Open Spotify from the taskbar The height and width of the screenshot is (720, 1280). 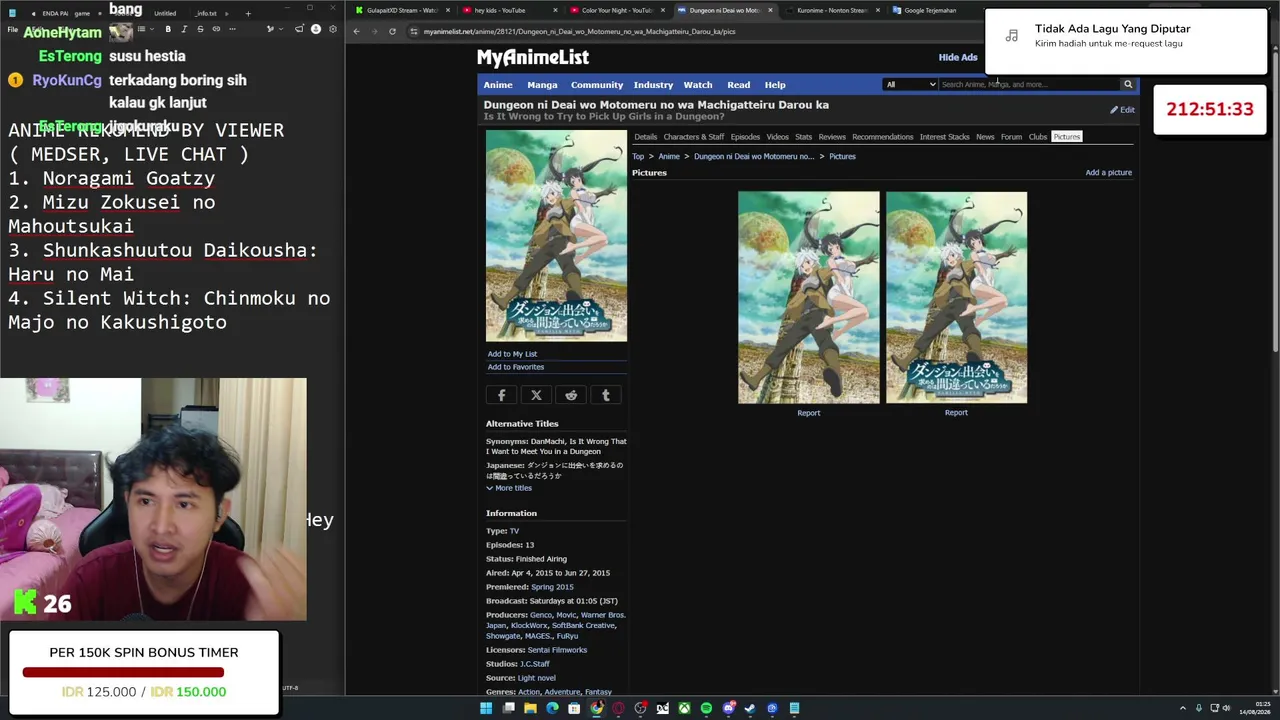point(706,708)
